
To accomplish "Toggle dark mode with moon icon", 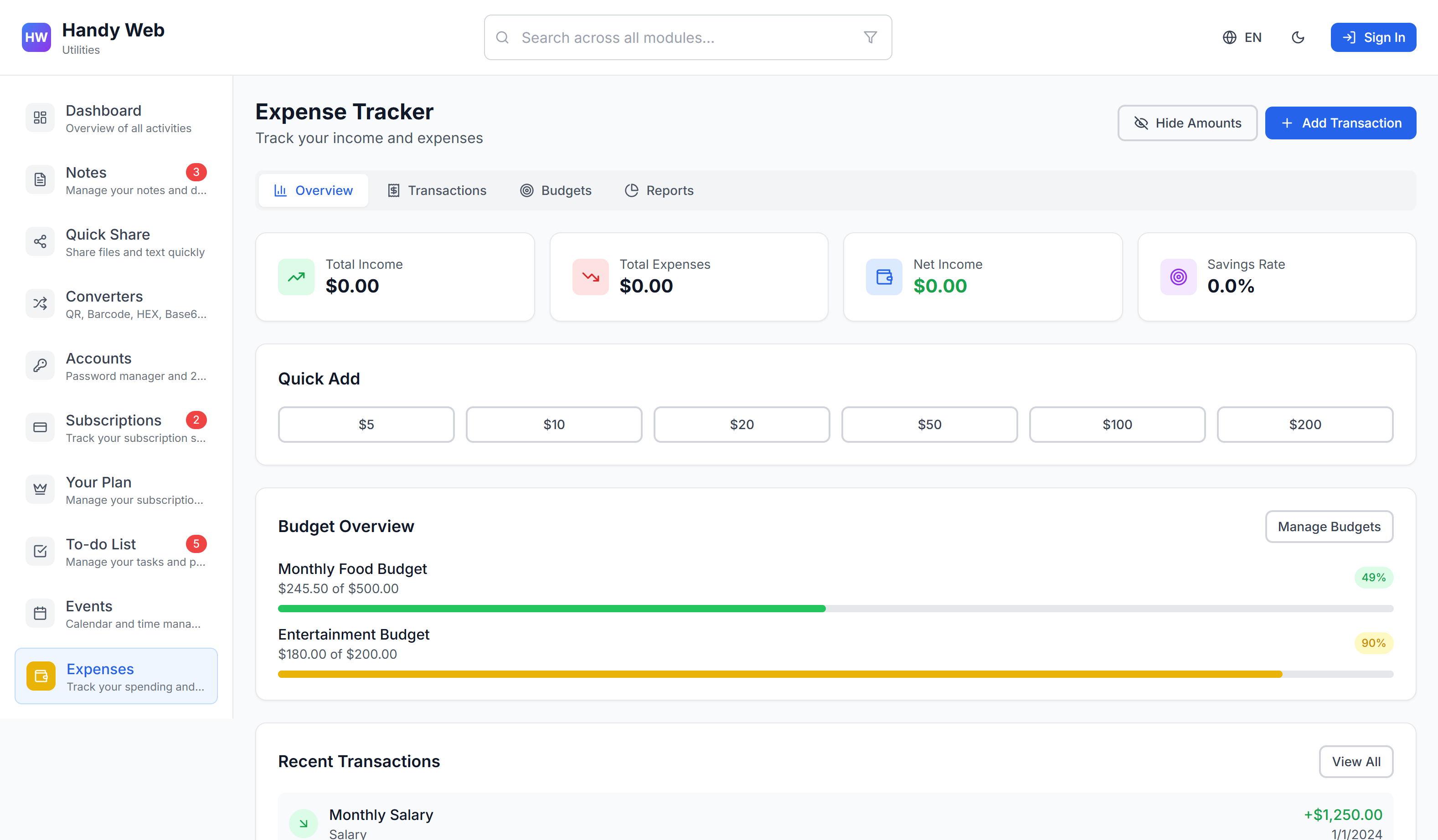I will 1298,38.
